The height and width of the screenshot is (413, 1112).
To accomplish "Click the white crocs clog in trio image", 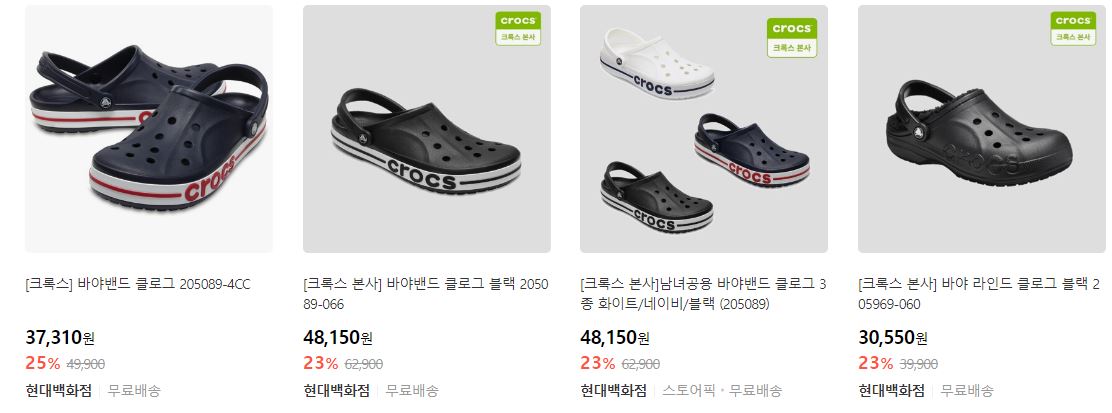I will pyautogui.click(x=657, y=65).
